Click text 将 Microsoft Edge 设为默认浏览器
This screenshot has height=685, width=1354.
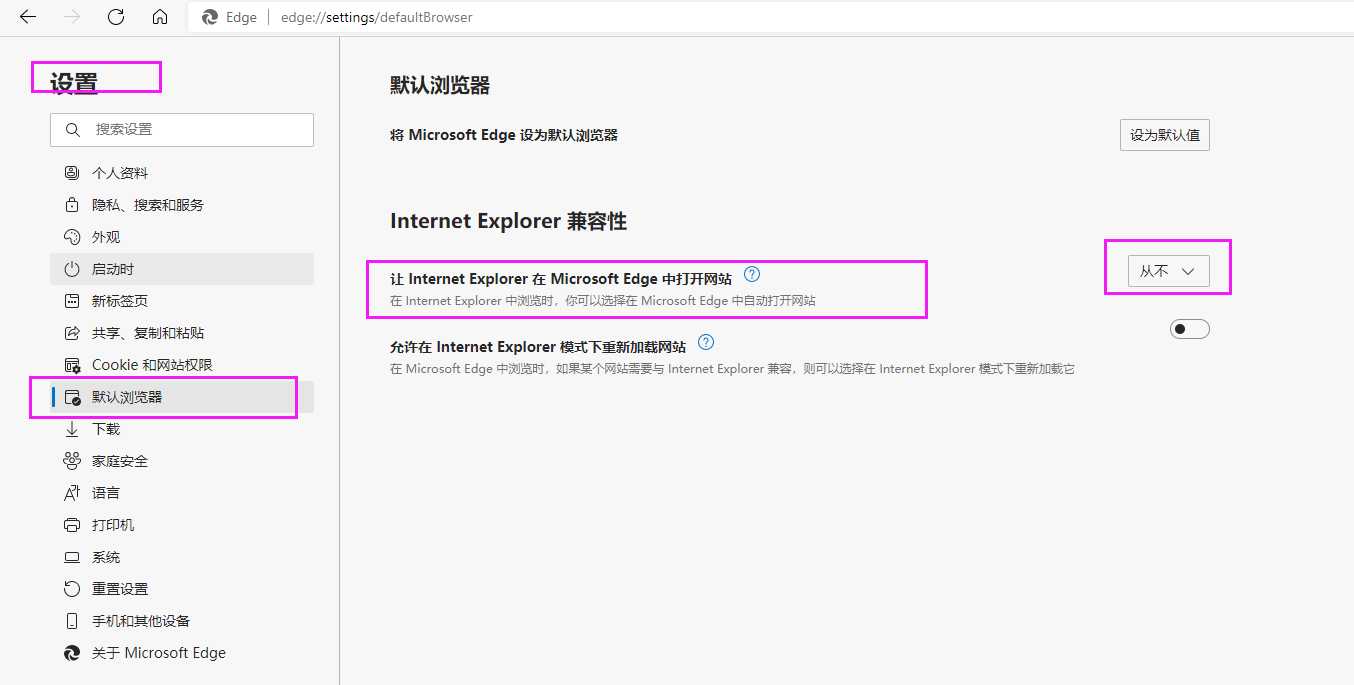(504, 135)
